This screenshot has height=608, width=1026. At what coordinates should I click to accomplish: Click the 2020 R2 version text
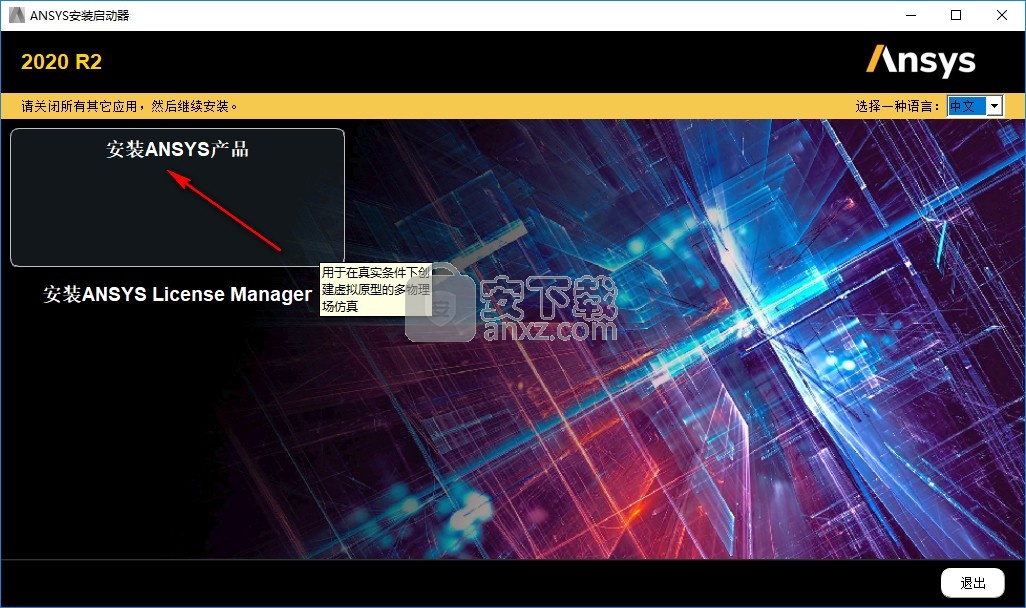coord(62,62)
